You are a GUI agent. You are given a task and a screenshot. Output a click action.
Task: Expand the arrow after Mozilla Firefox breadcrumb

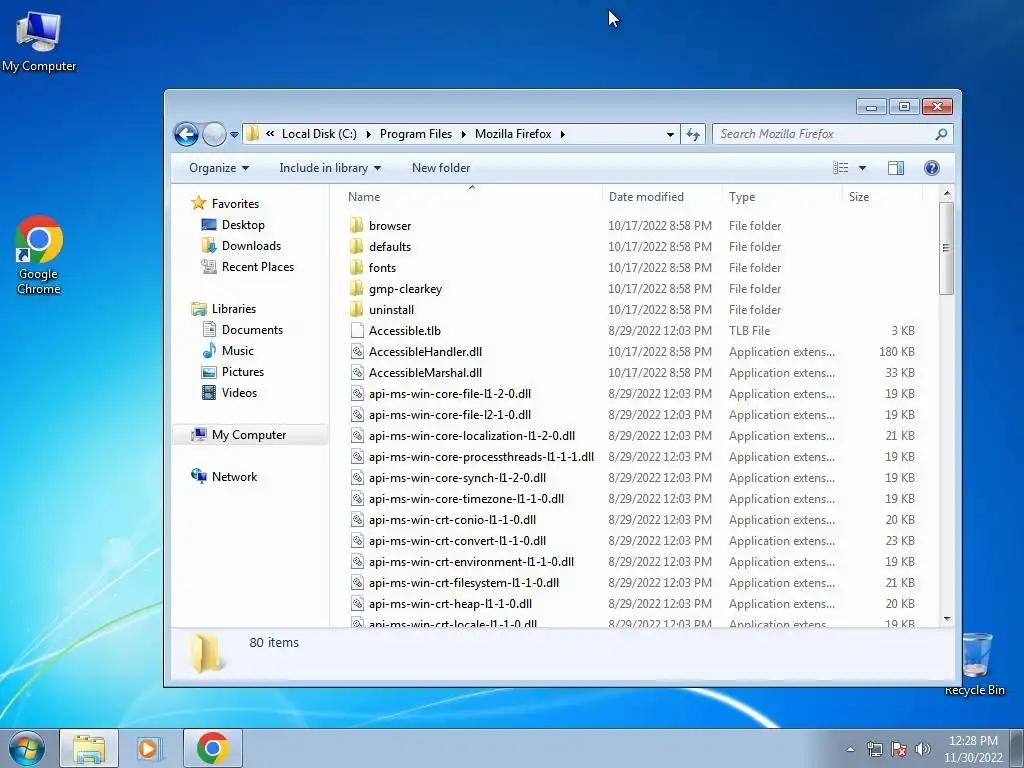562,134
